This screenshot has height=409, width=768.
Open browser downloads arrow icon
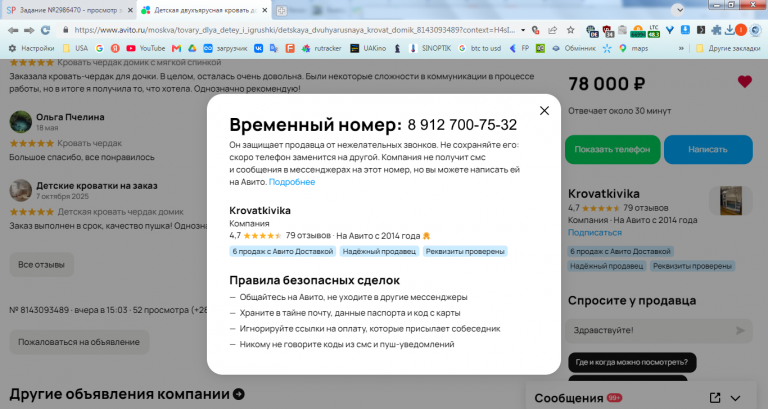pyautogui.click(x=729, y=30)
